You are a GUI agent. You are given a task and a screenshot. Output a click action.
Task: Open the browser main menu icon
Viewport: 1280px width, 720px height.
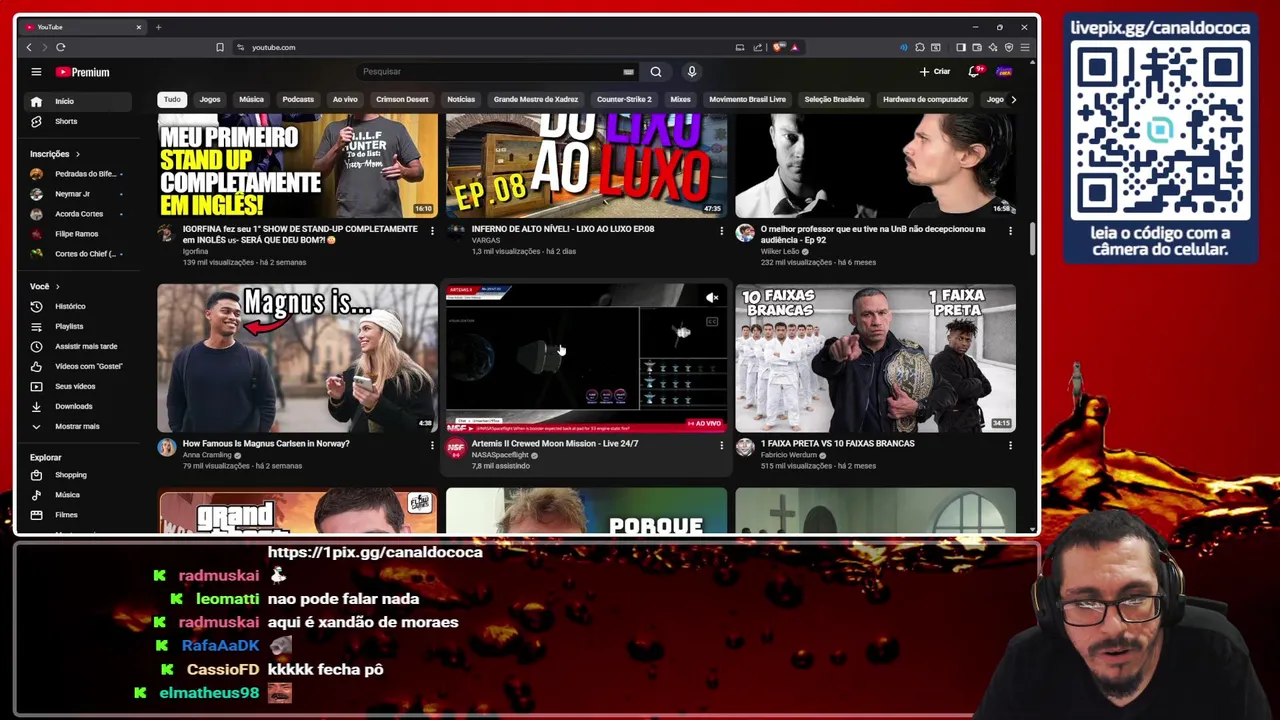pyautogui.click(x=1025, y=47)
